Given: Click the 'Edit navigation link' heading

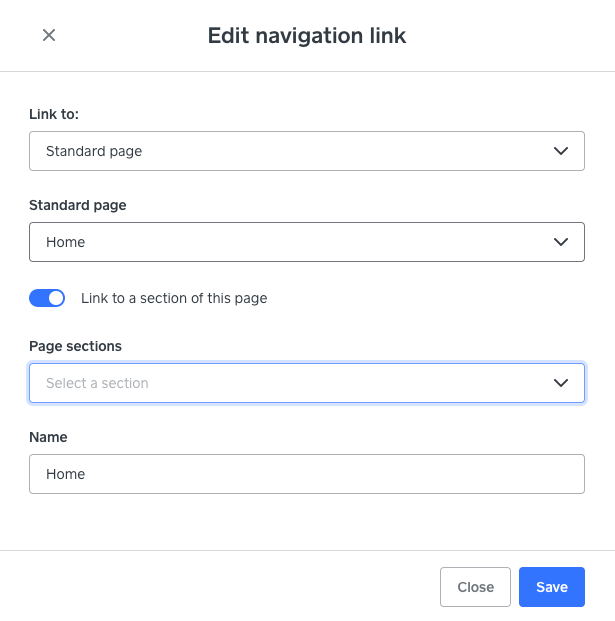Looking at the screenshot, I should [x=307, y=36].
